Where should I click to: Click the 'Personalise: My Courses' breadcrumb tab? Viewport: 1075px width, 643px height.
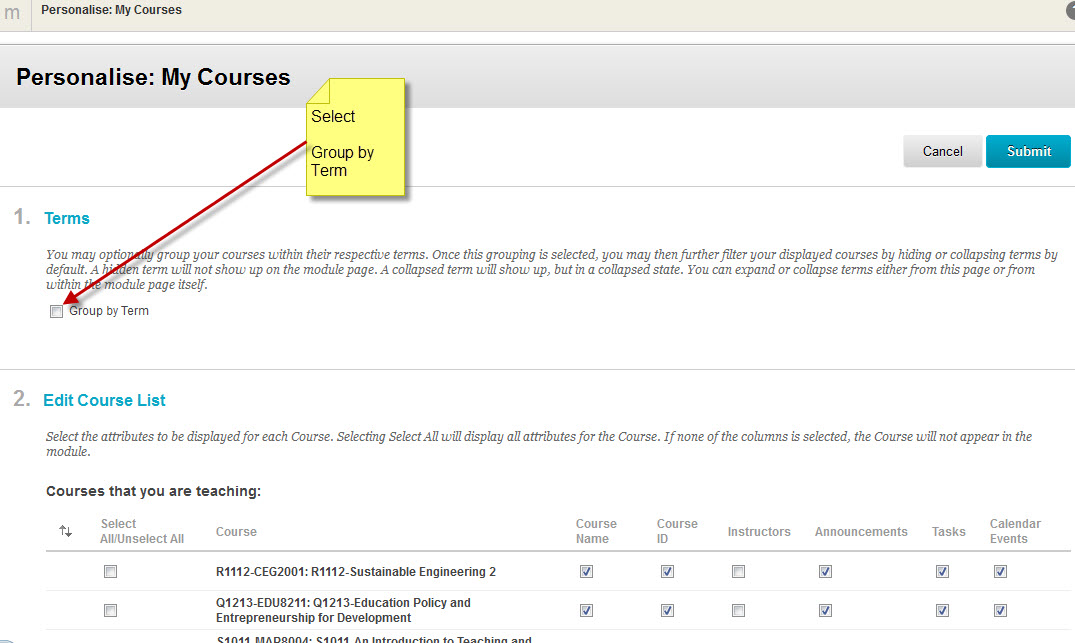tap(111, 10)
